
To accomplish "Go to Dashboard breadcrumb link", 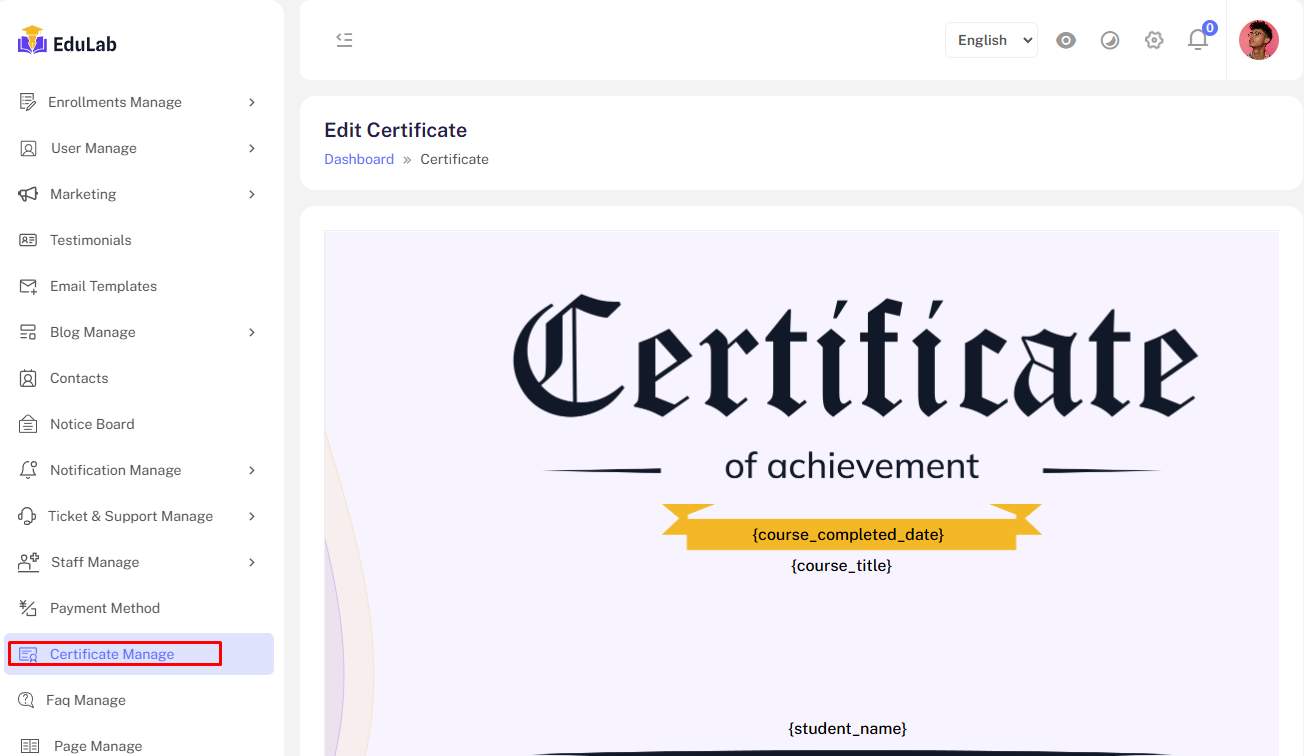I will tap(359, 159).
